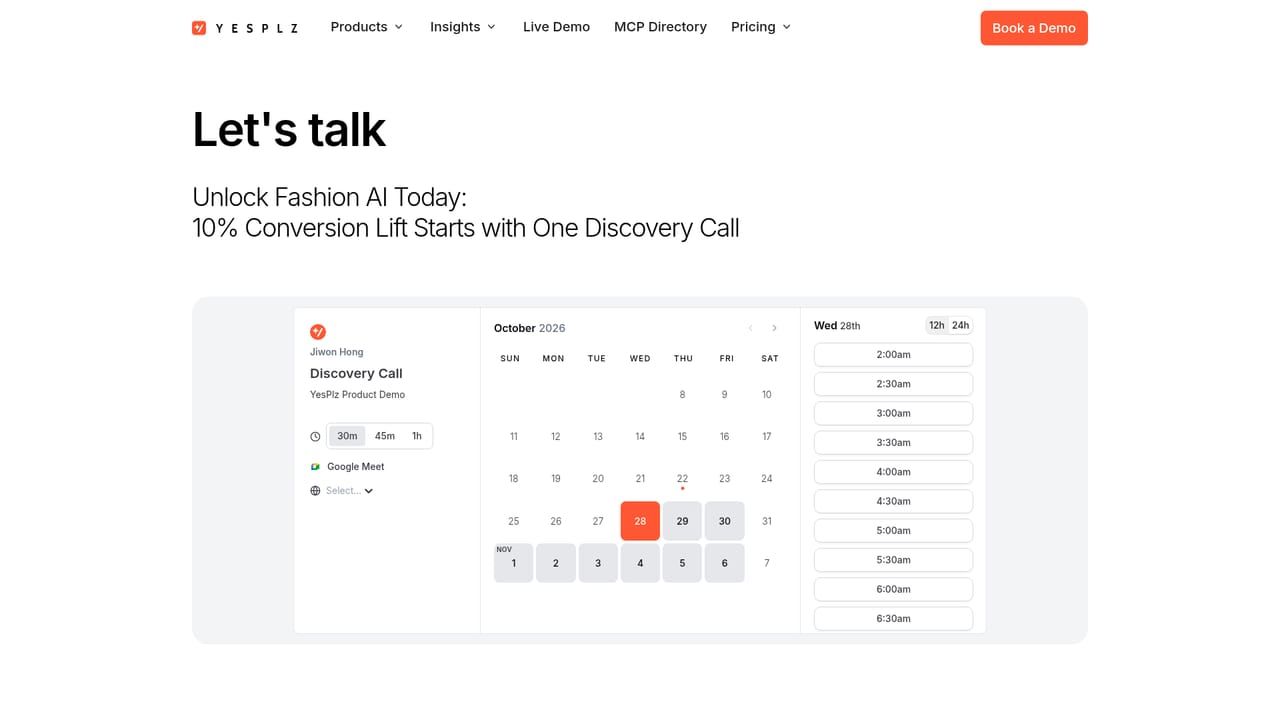Open MCP Directory page

(x=660, y=27)
